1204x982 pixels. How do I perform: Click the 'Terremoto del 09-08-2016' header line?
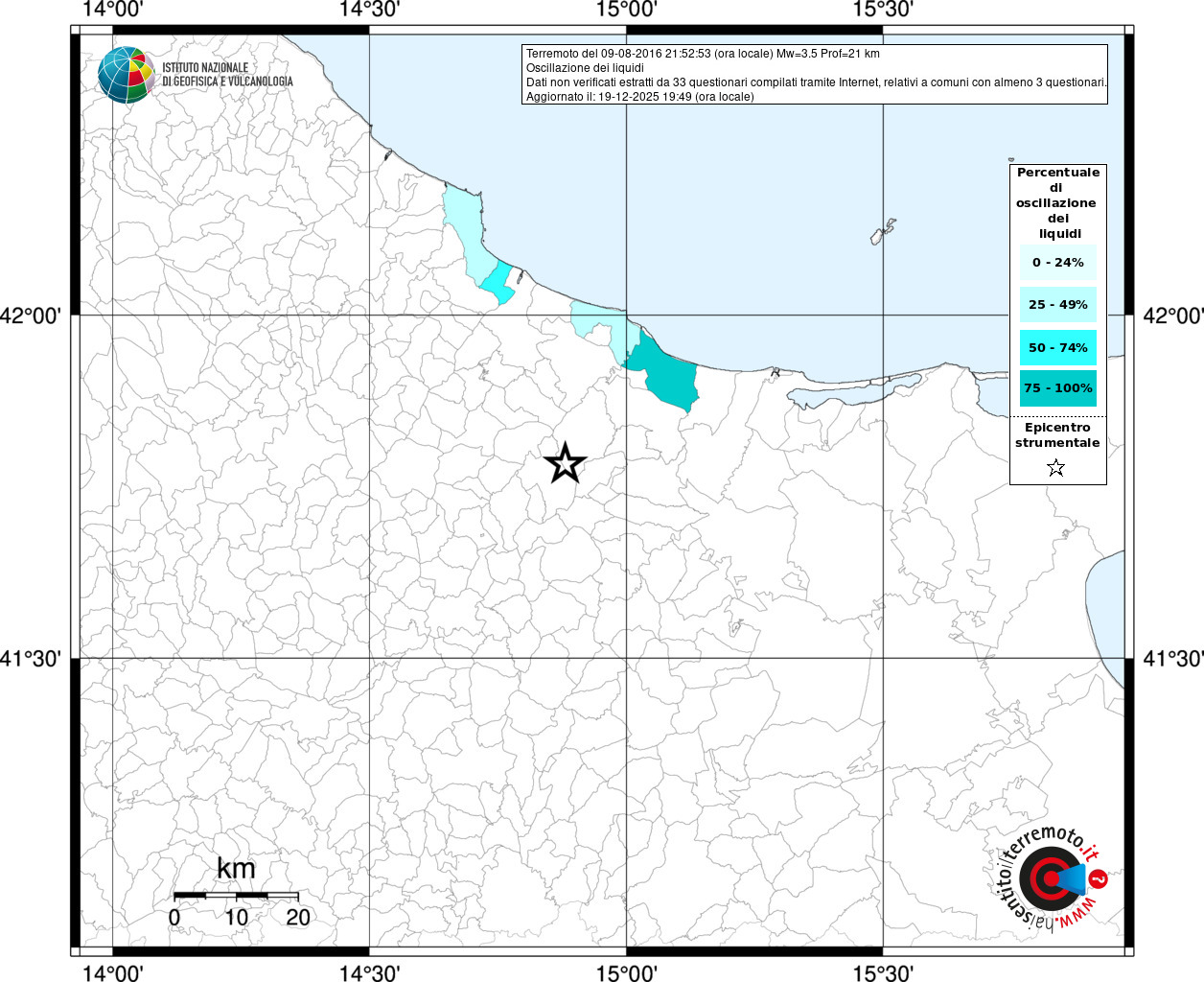[703, 54]
